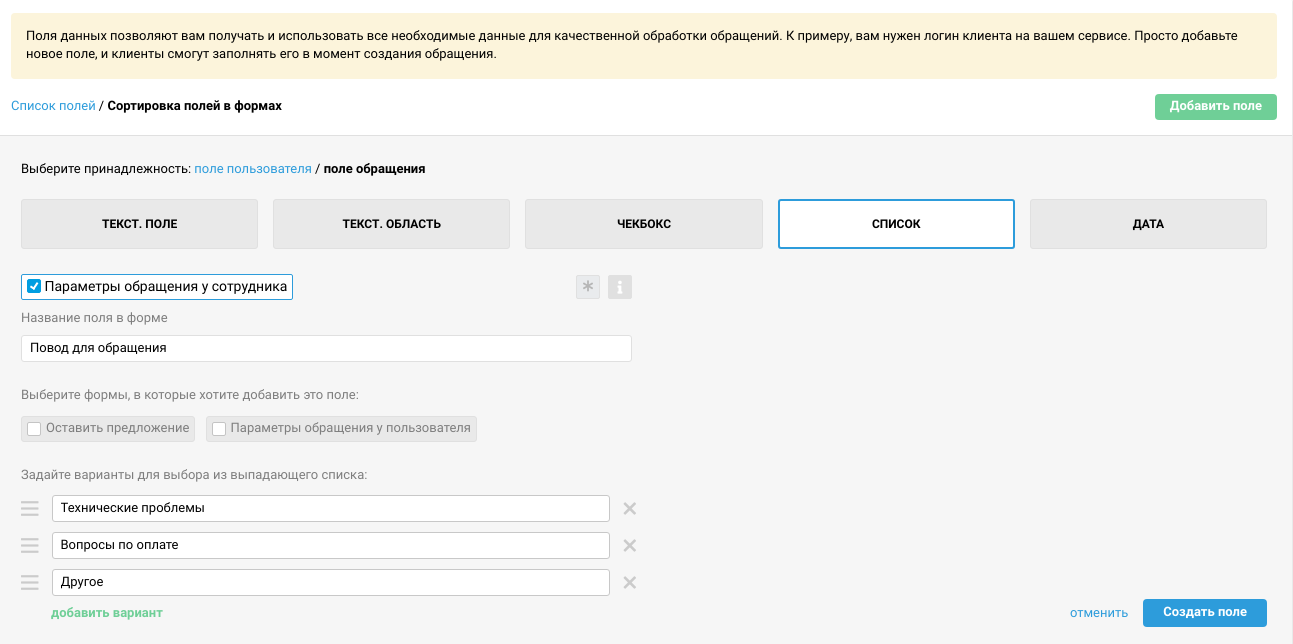Remove the 'Вопросы по оплате' option

(x=630, y=545)
